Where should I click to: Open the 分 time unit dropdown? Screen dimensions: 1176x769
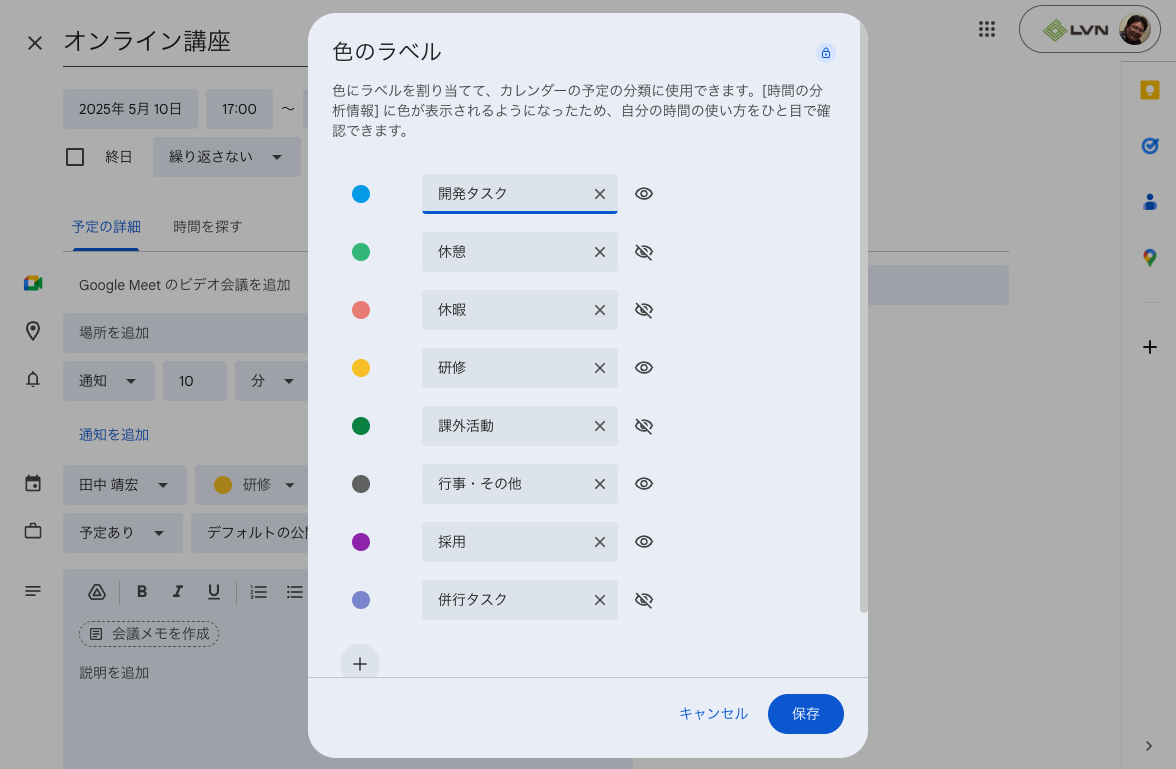[x=272, y=381]
